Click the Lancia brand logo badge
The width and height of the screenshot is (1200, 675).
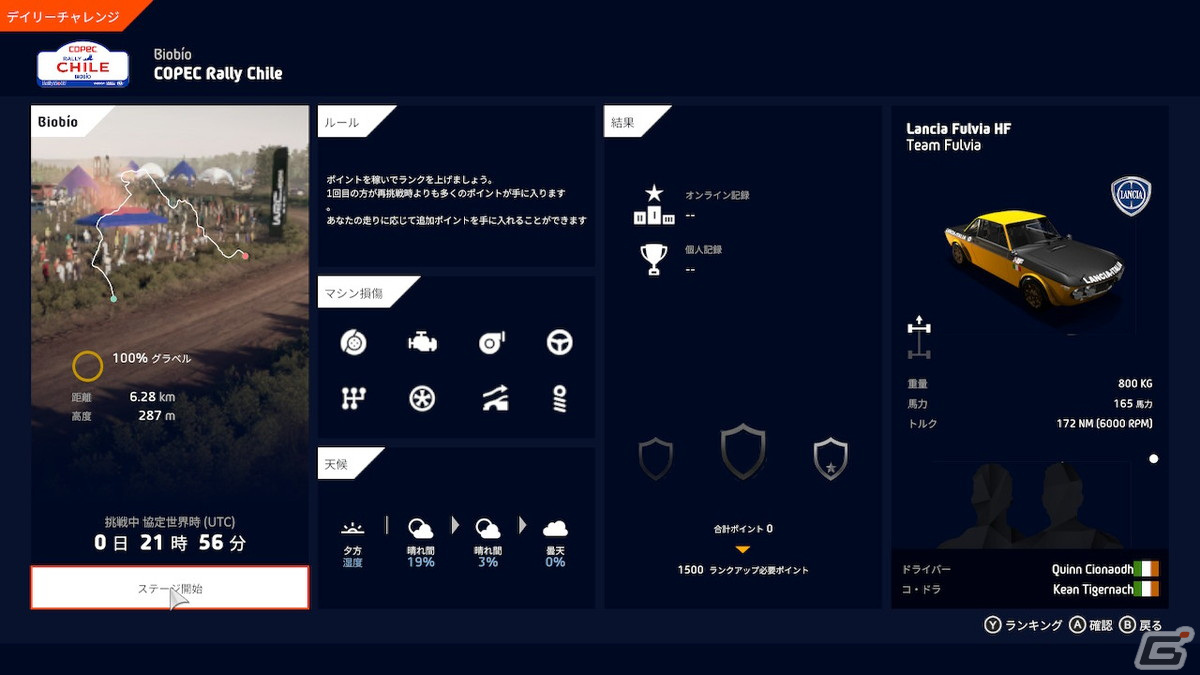1131,197
